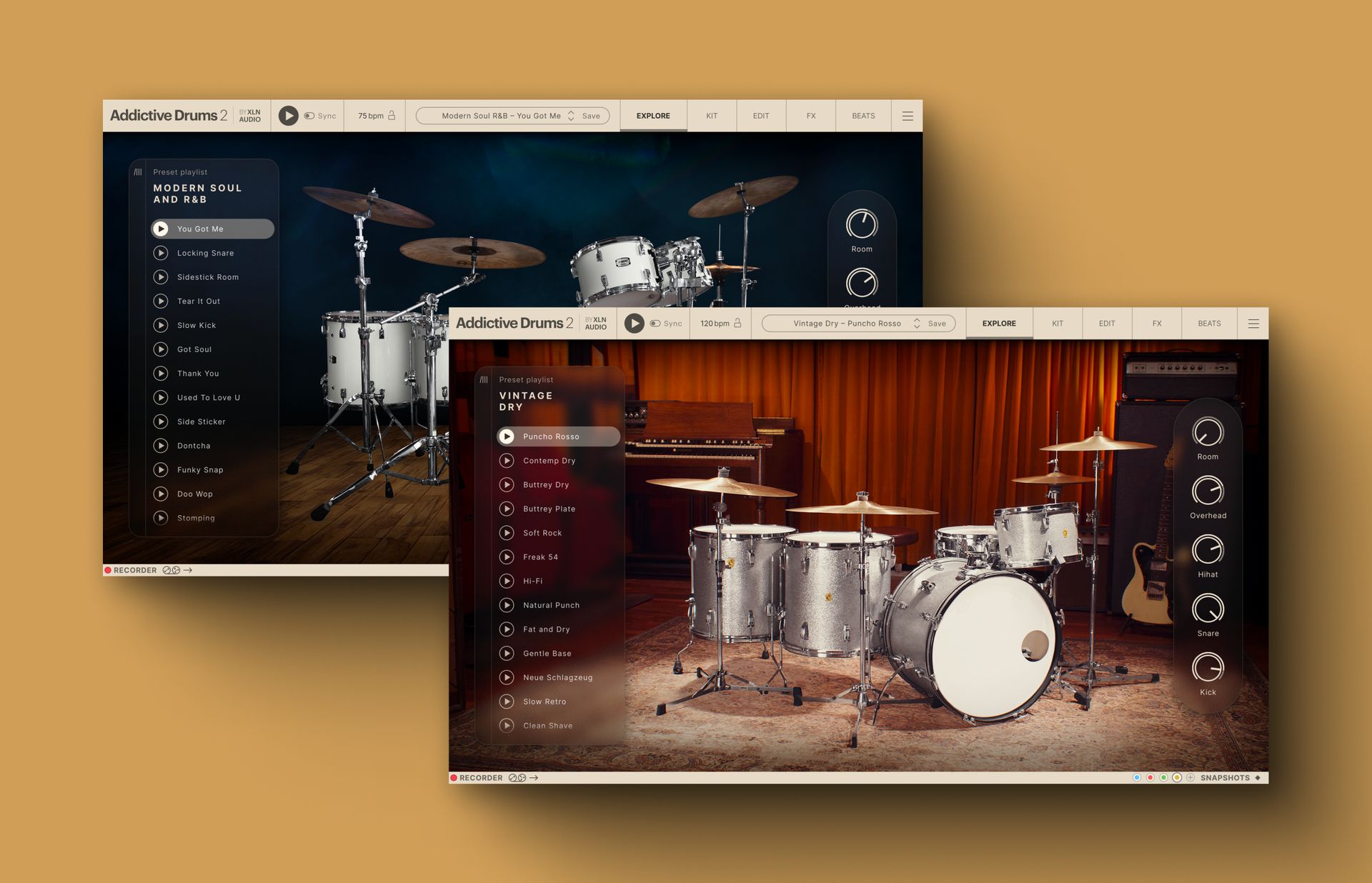Preview the Buttrey Plate preset
Image resolution: width=1372 pixels, height=883 pixels.
(x=507, y=509)
